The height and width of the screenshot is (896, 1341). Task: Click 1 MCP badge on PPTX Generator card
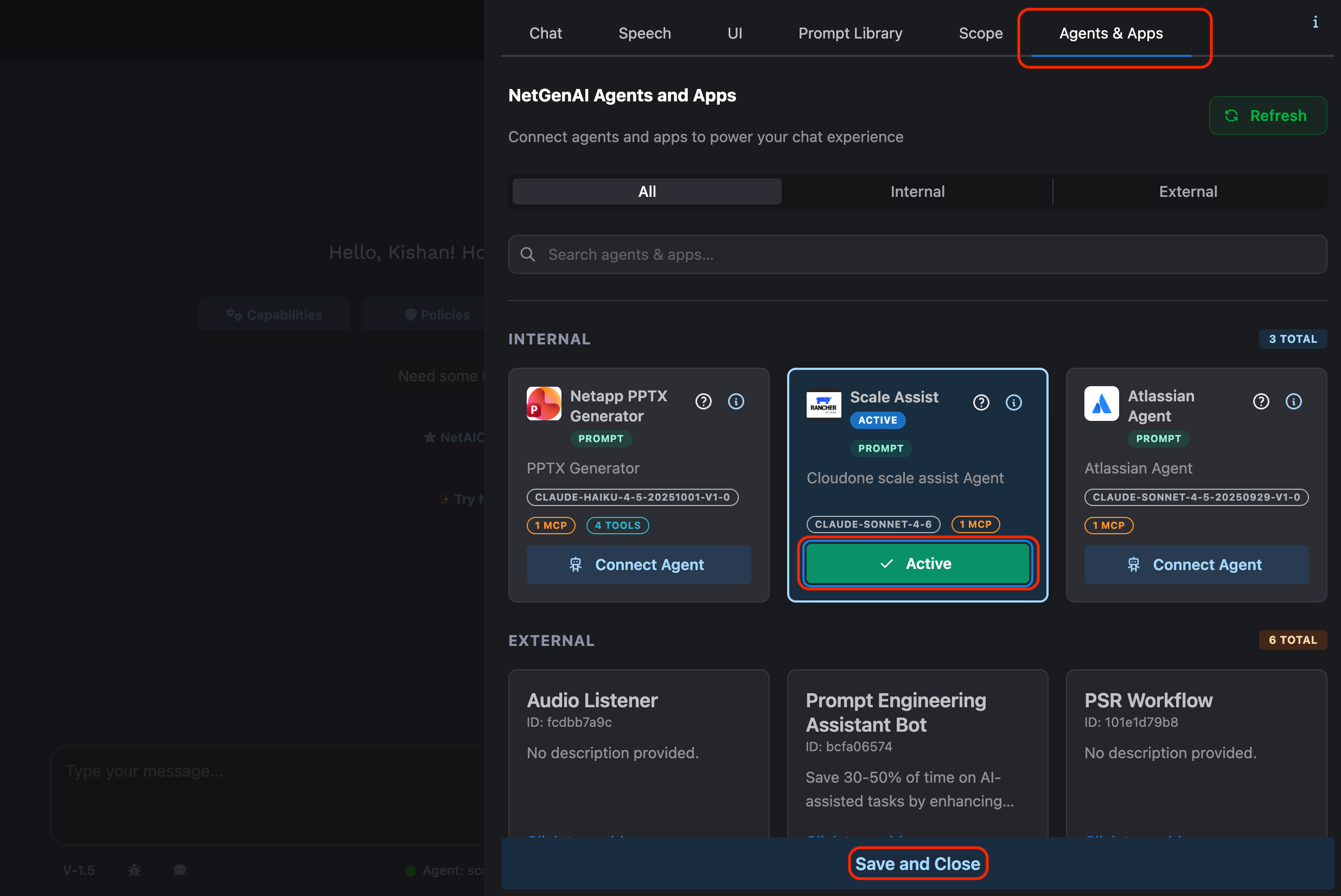coord(551,525)
